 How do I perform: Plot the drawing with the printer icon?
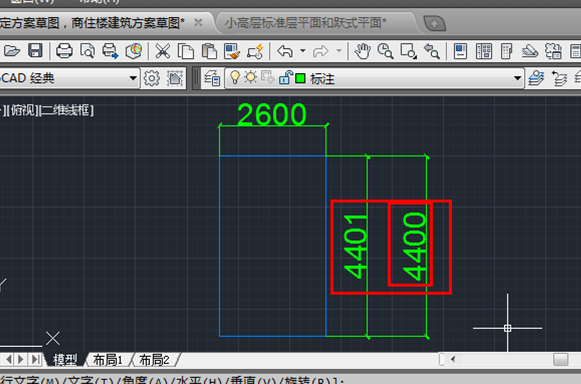point(64,51)
